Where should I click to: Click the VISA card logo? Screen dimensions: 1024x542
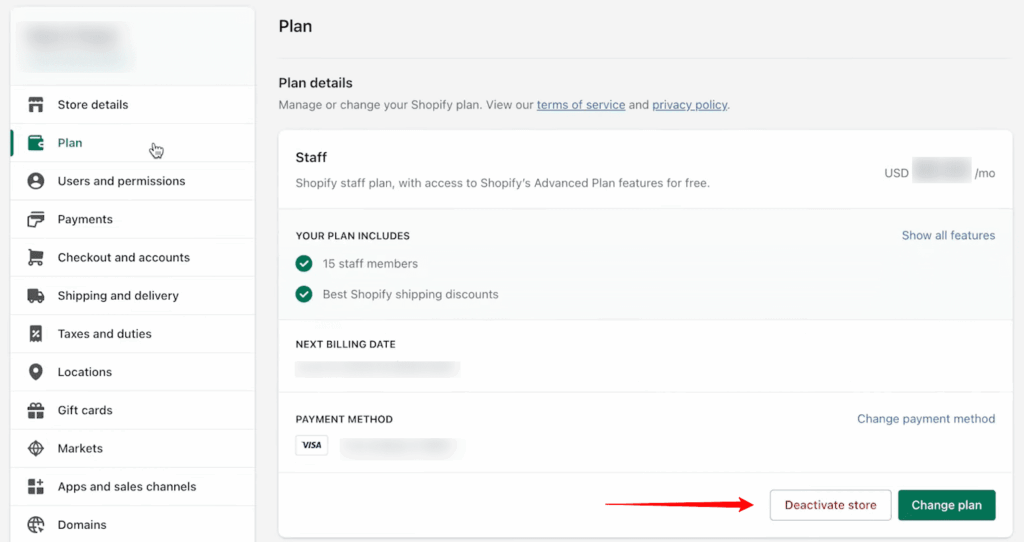(x=312, y=445)
